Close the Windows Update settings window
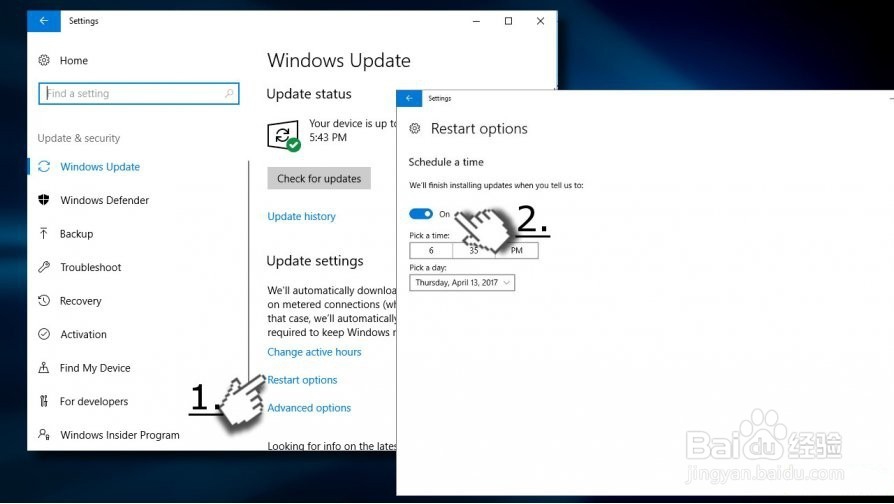The image size is (894, 504). tap(541, 21)
